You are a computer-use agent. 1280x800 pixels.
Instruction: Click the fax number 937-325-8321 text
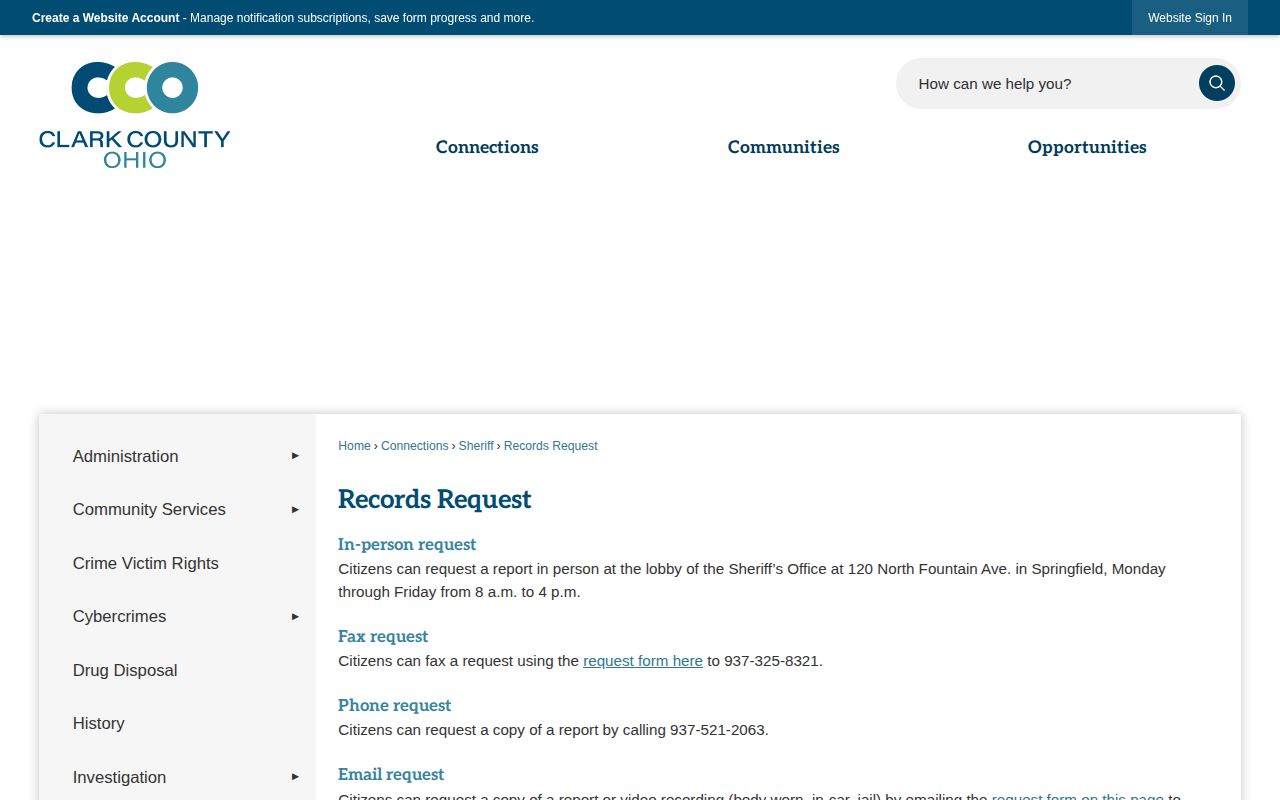click(771, 661)
